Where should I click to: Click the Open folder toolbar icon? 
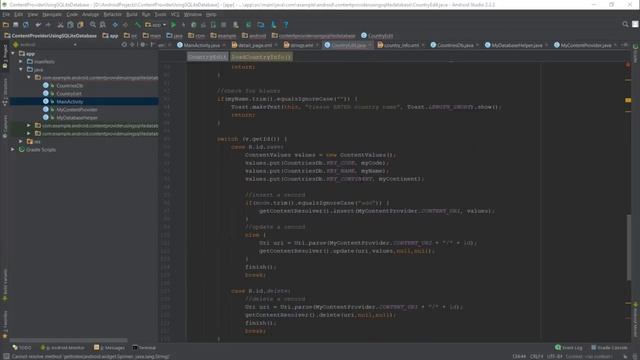click(x=6, y=25)
